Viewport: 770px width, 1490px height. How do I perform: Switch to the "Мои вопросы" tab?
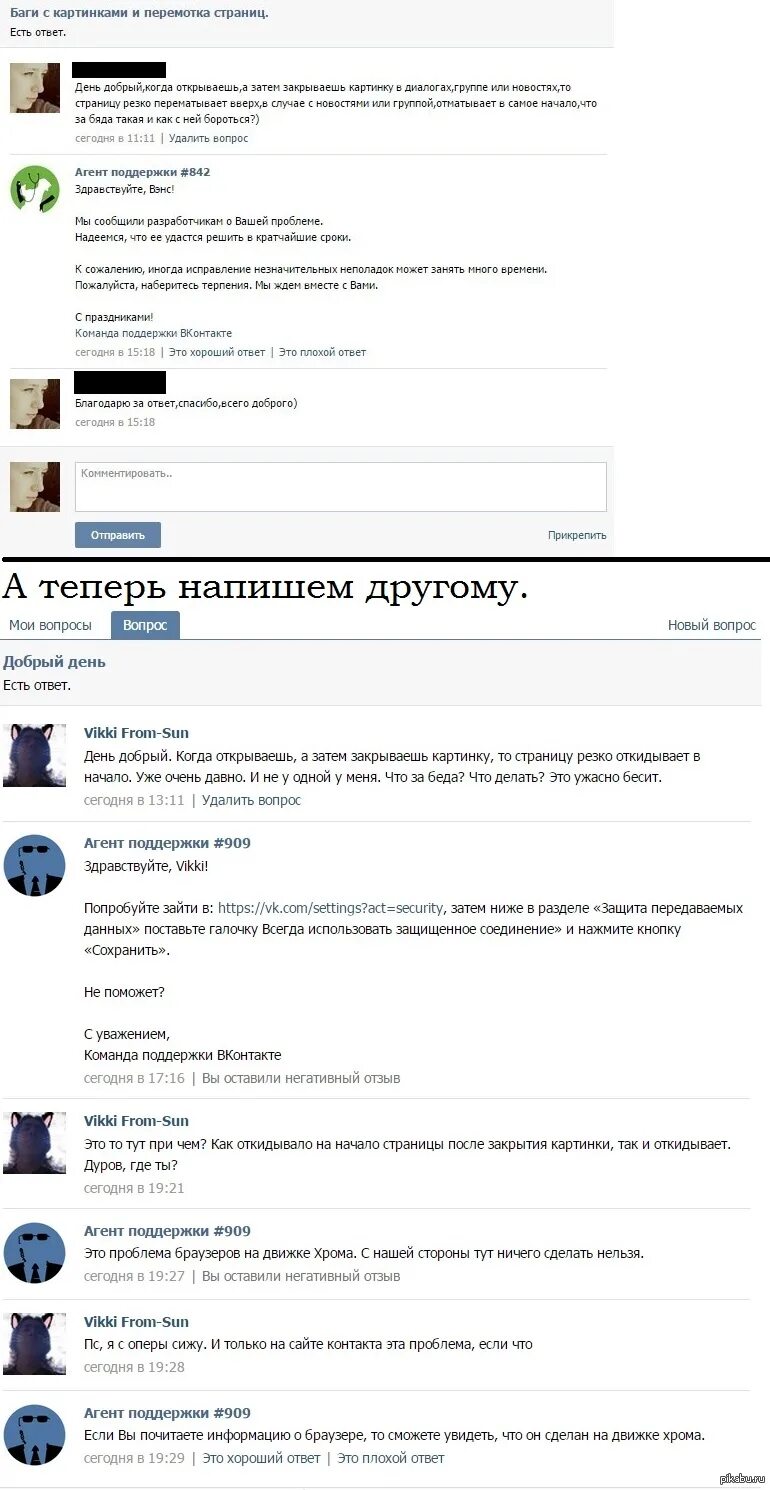(50, 625)
